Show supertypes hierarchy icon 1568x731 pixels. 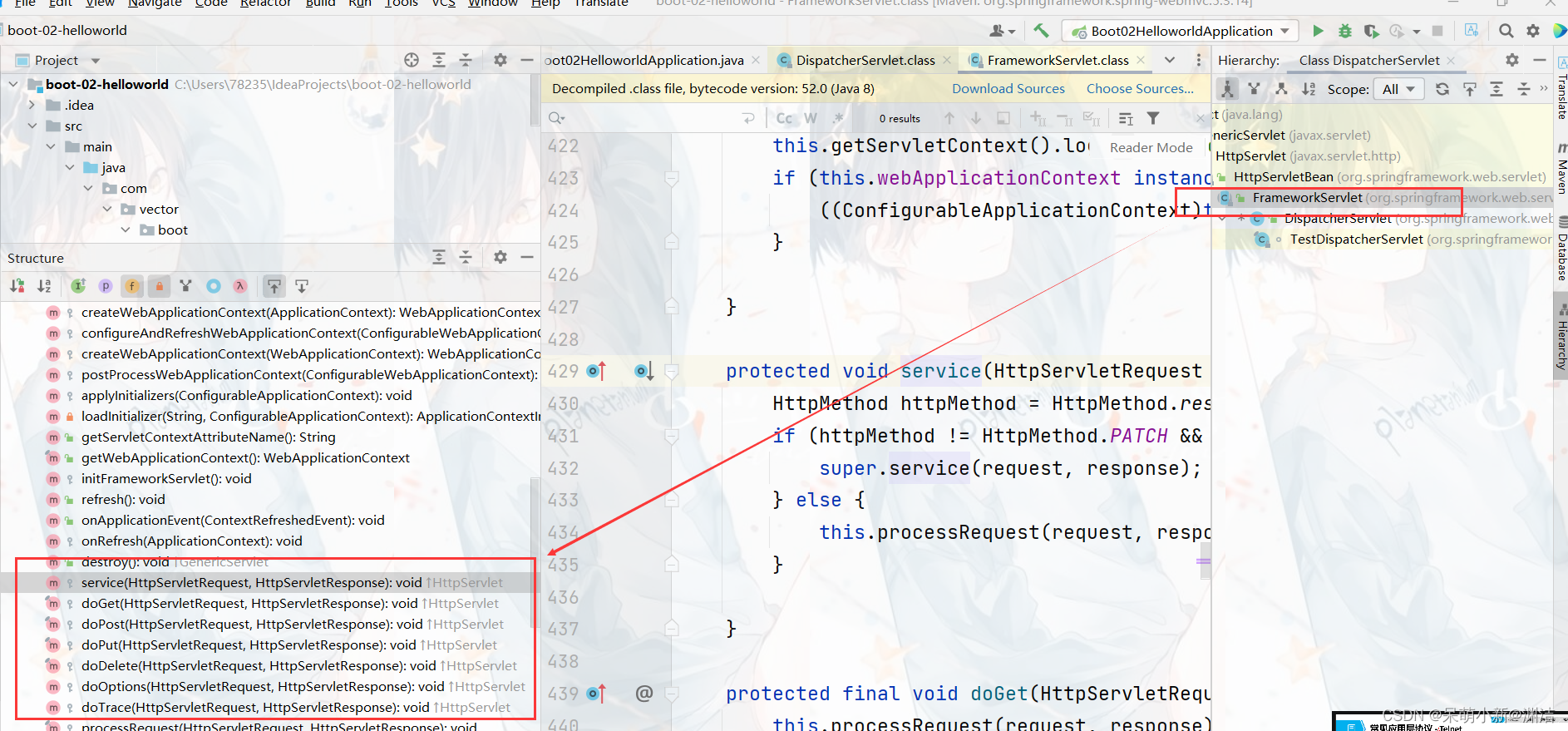(x=1255, y=89)
